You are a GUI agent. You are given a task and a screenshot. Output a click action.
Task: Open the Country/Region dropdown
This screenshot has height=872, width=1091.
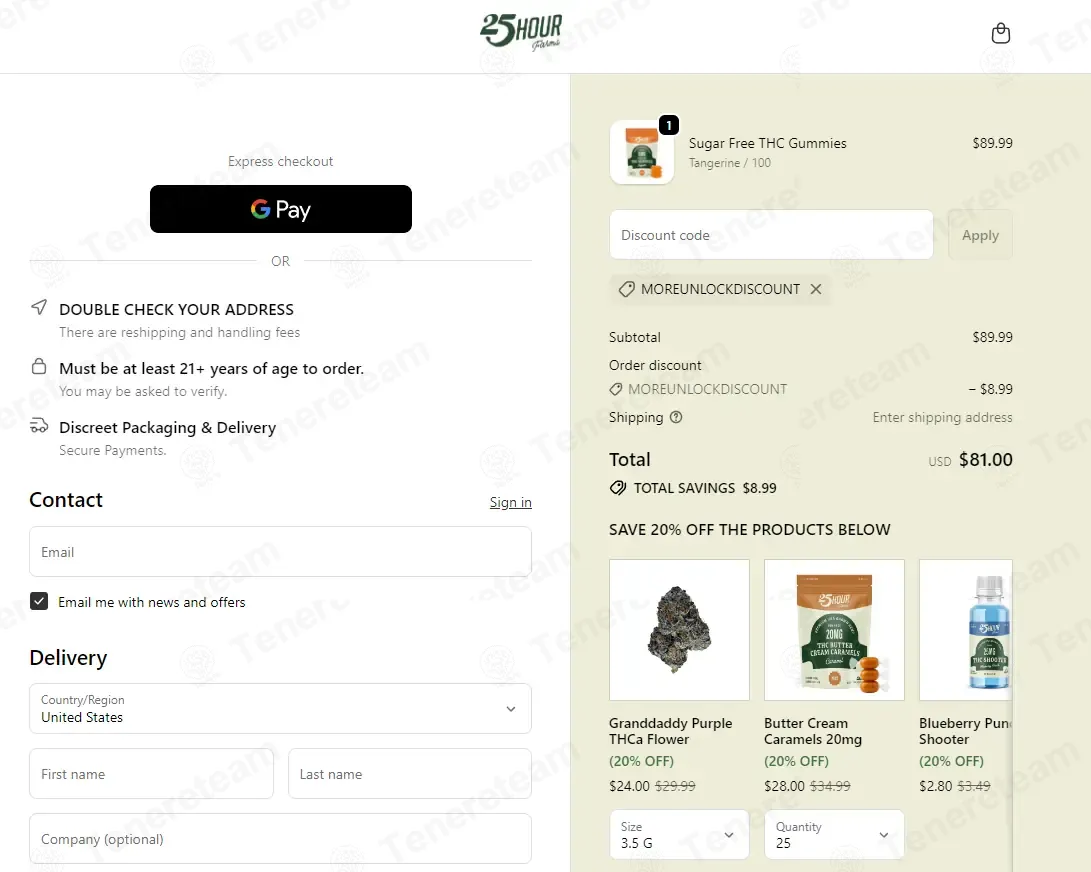tap(280, 708)
